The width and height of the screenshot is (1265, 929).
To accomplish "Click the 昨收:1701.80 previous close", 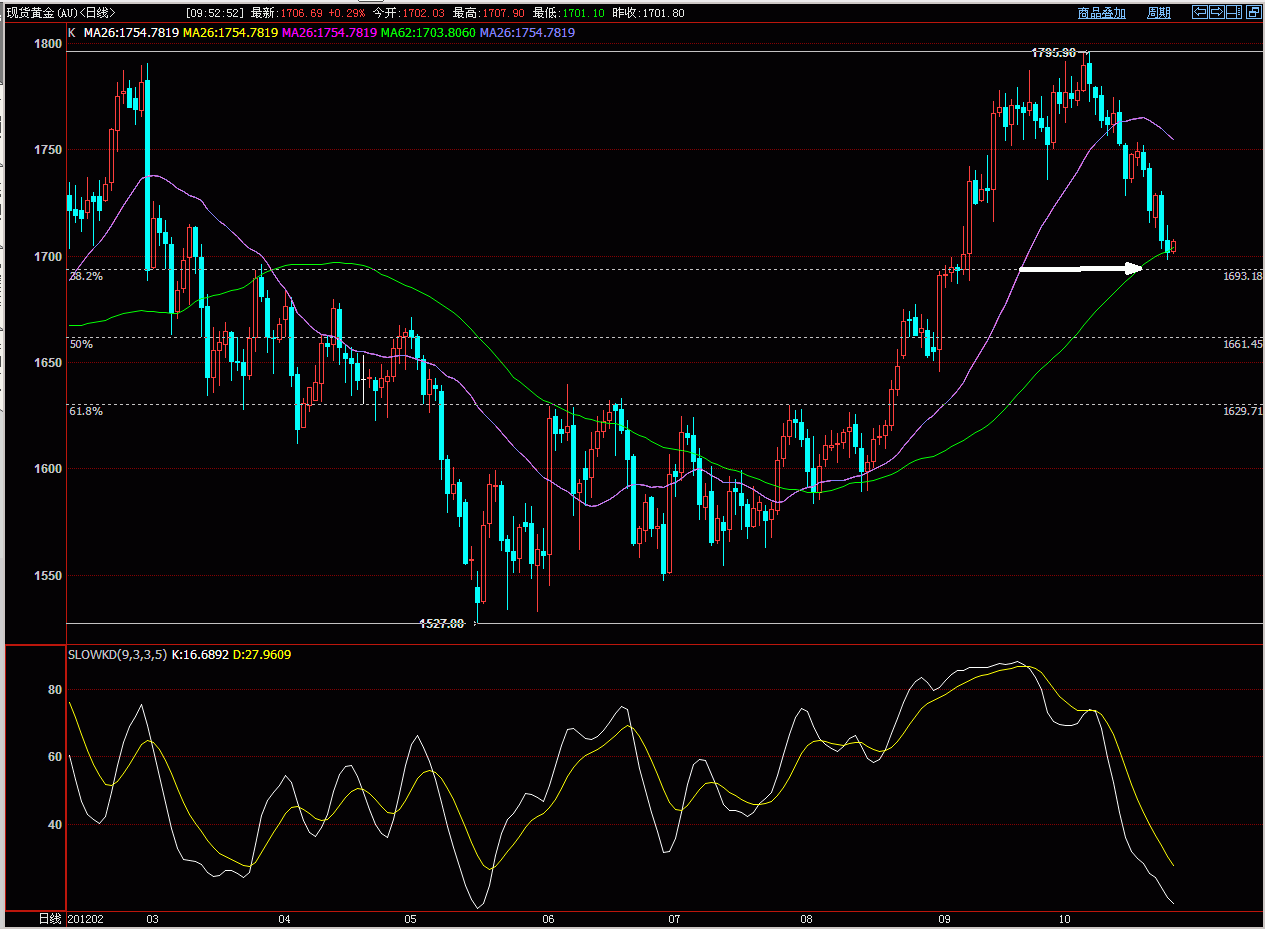I will [649, 13].
